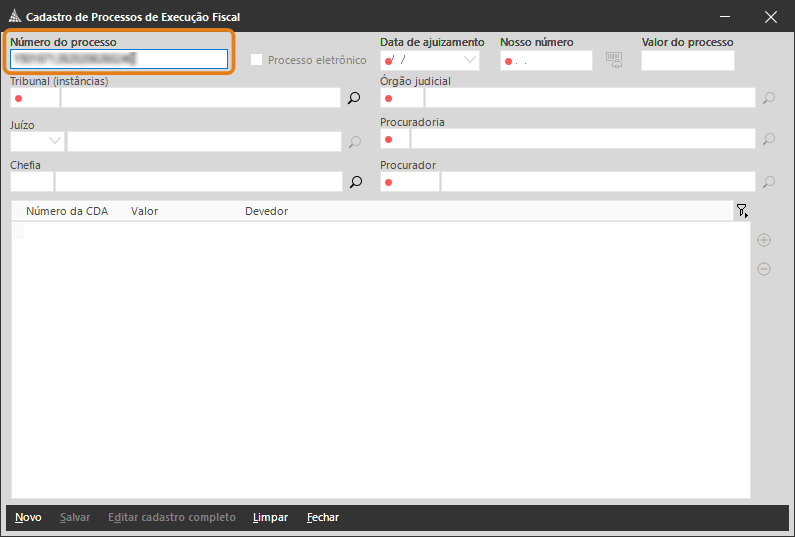Click the Procurador search magnifier icon
The height and width of the screenshot is (537, 795).
769,182
